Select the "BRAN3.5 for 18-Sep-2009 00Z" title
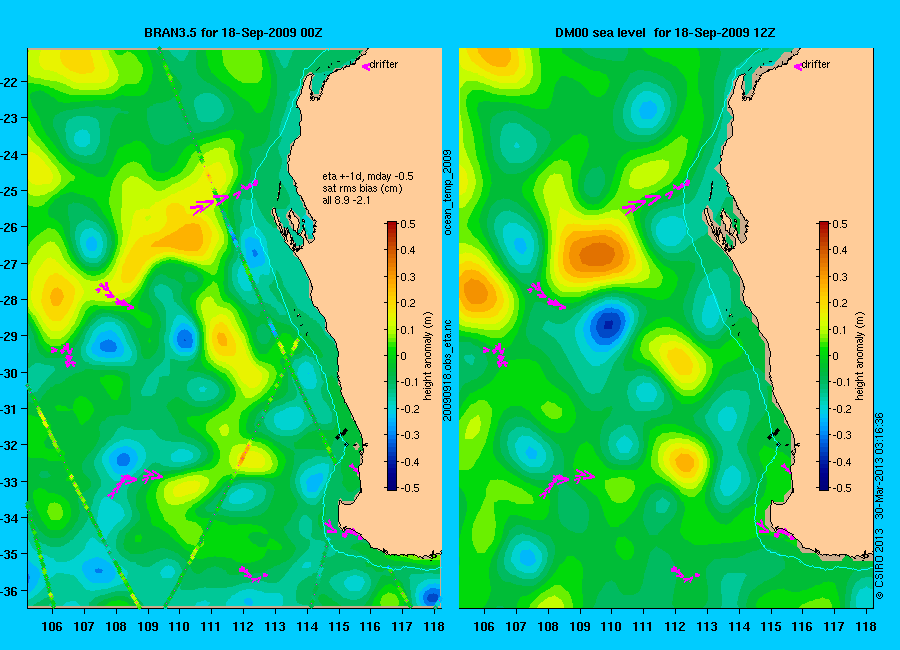The width and height of the screenshot is (900, 650). click(x=233, y=33)
